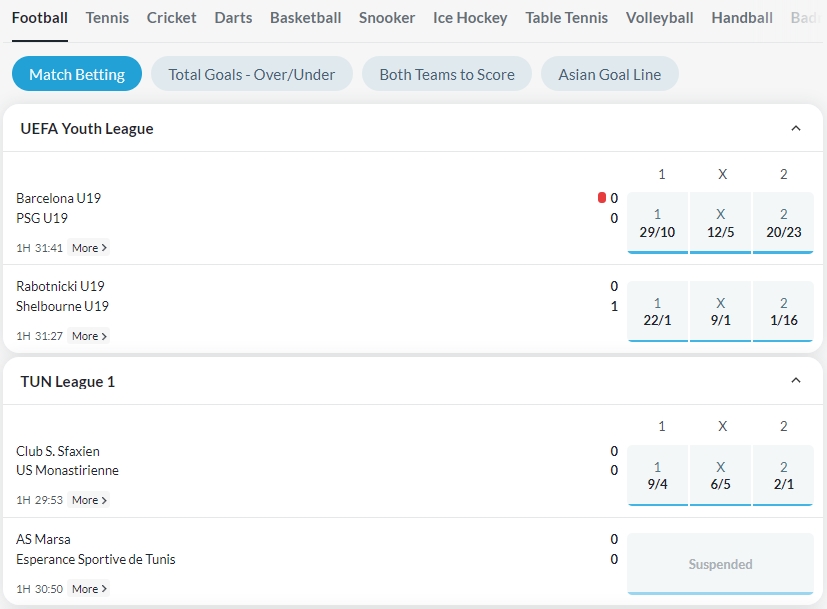The width and height of the screenshot is (827, 609).
Task: Click the Suspended odds area for AS Marsa
Action: tap(719, 564)
